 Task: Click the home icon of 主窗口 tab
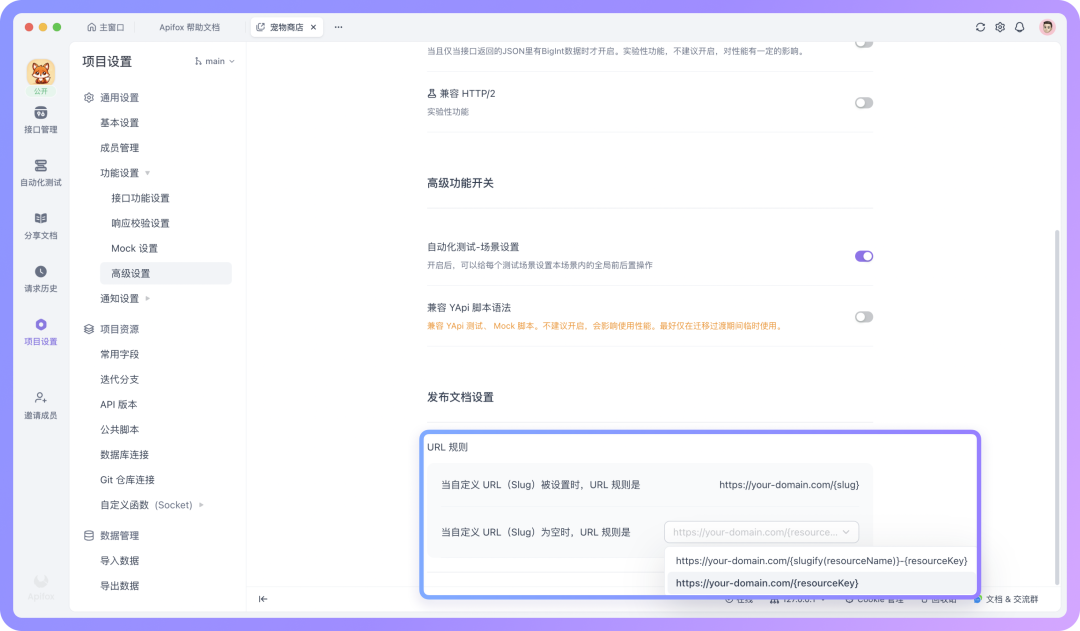point(92,27)
